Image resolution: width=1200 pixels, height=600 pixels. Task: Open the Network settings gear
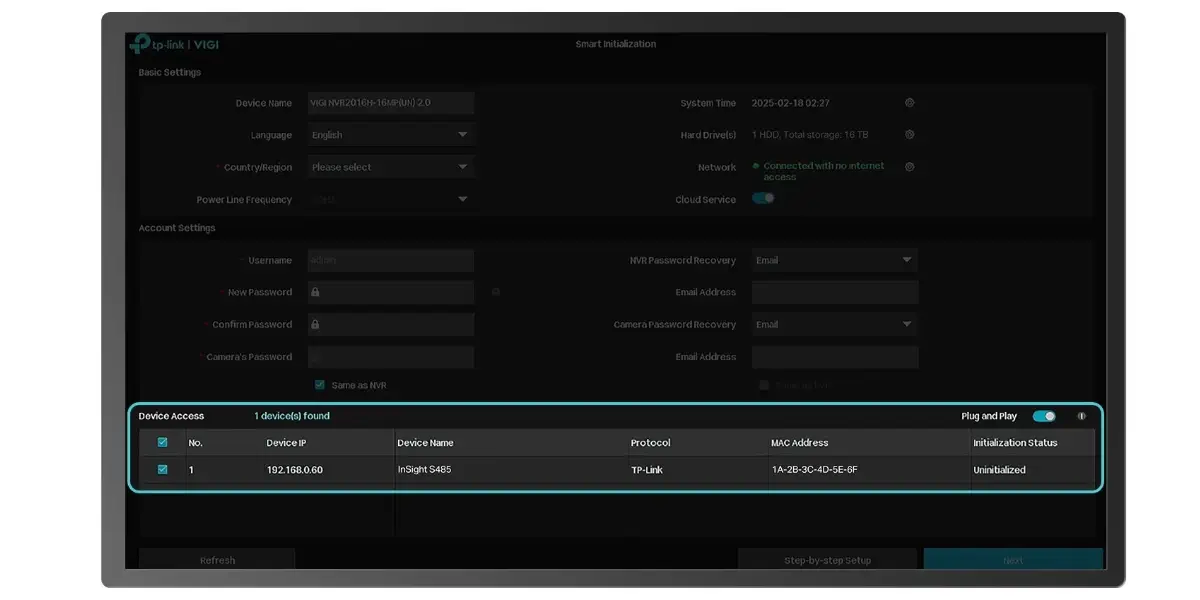909,167
